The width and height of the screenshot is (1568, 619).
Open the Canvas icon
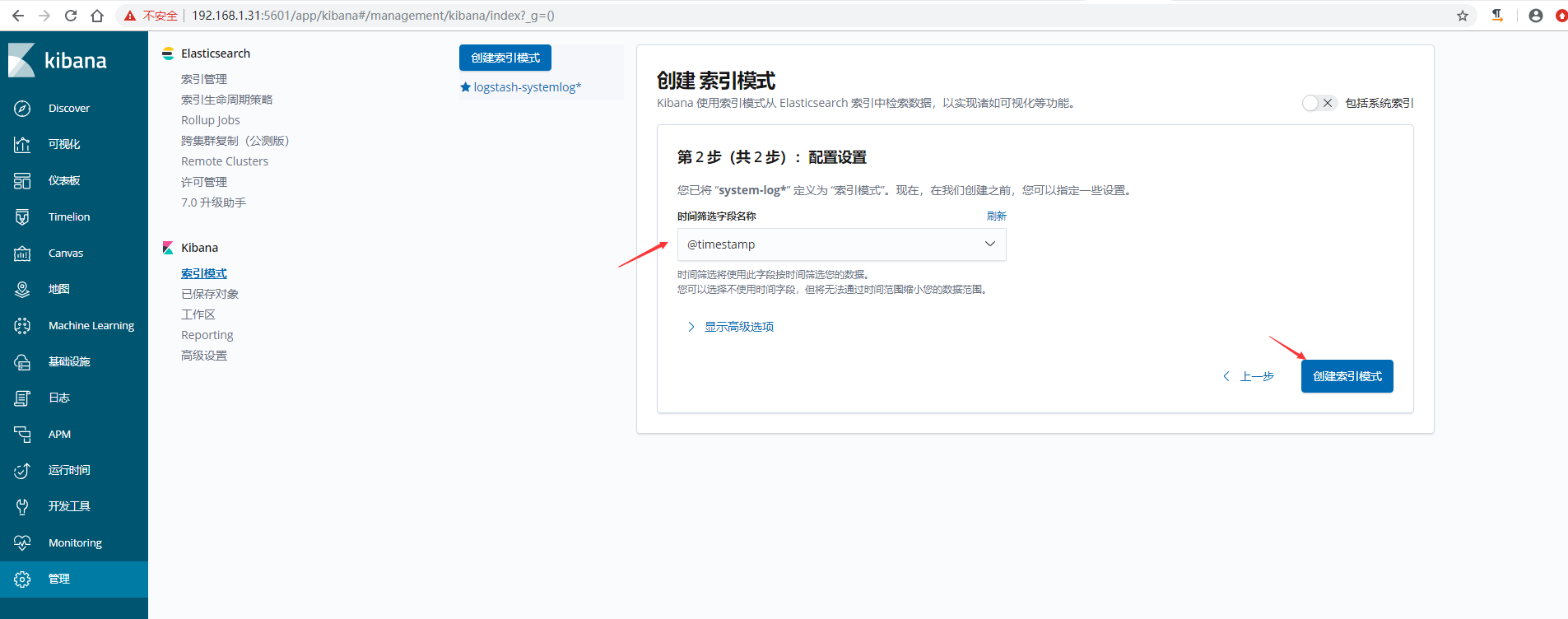22,254
